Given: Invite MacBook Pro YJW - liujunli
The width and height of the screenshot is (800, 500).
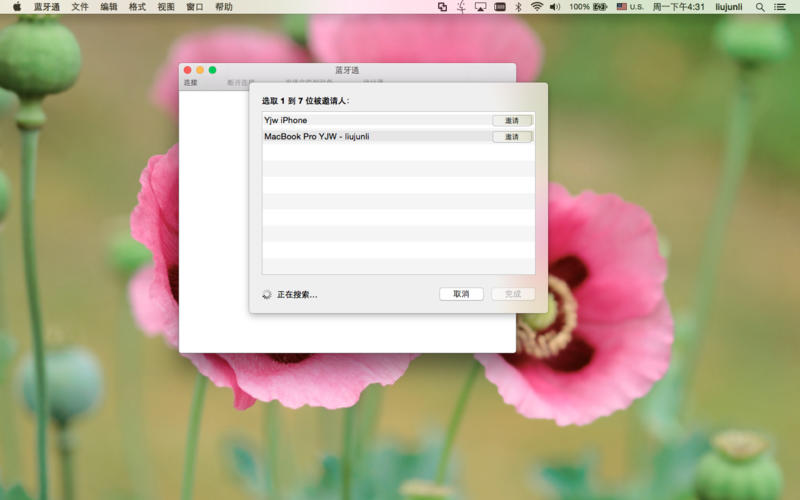Looking at the screenshot, I should point(511,137).
